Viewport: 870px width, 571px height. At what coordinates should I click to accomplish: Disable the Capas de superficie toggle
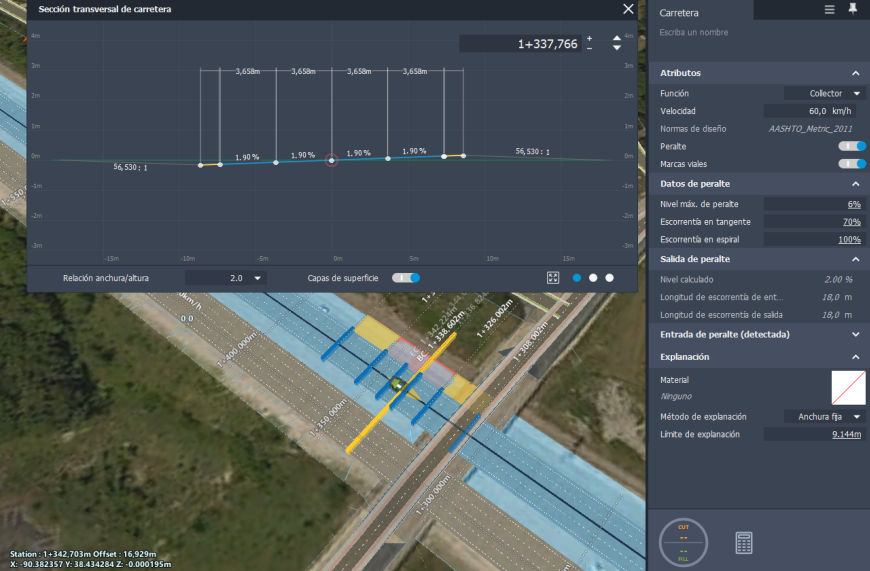[406, 278]
